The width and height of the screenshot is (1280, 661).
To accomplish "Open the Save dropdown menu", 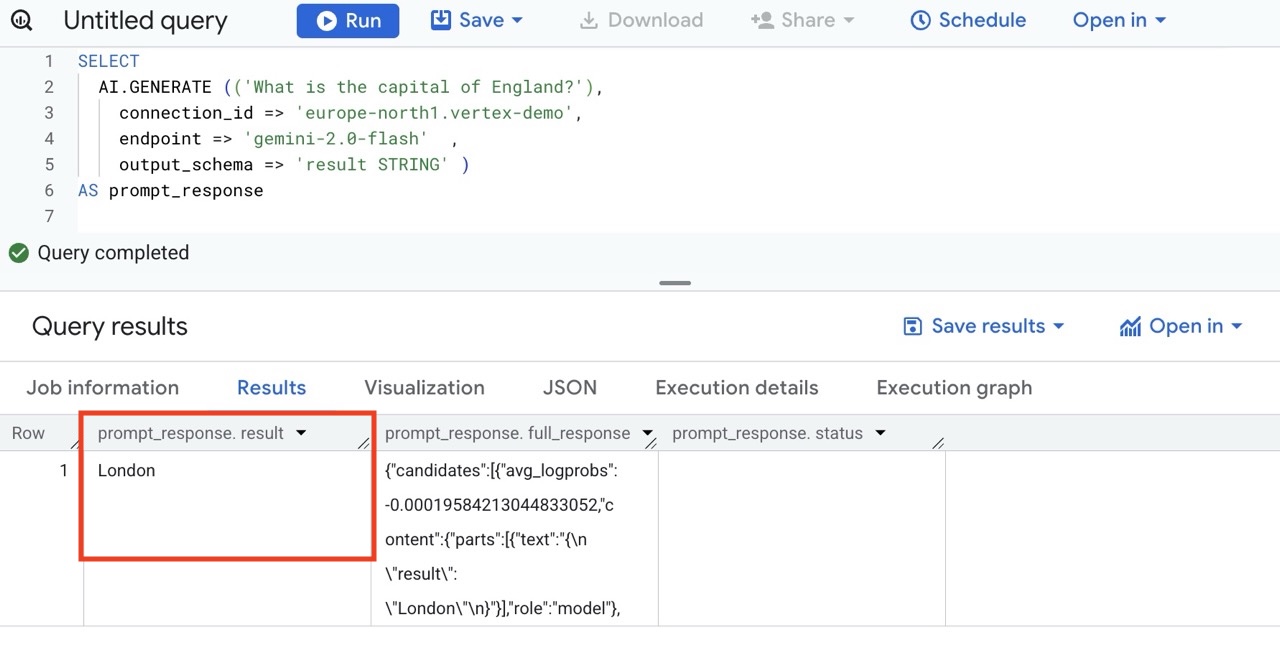I will point(477,21).
